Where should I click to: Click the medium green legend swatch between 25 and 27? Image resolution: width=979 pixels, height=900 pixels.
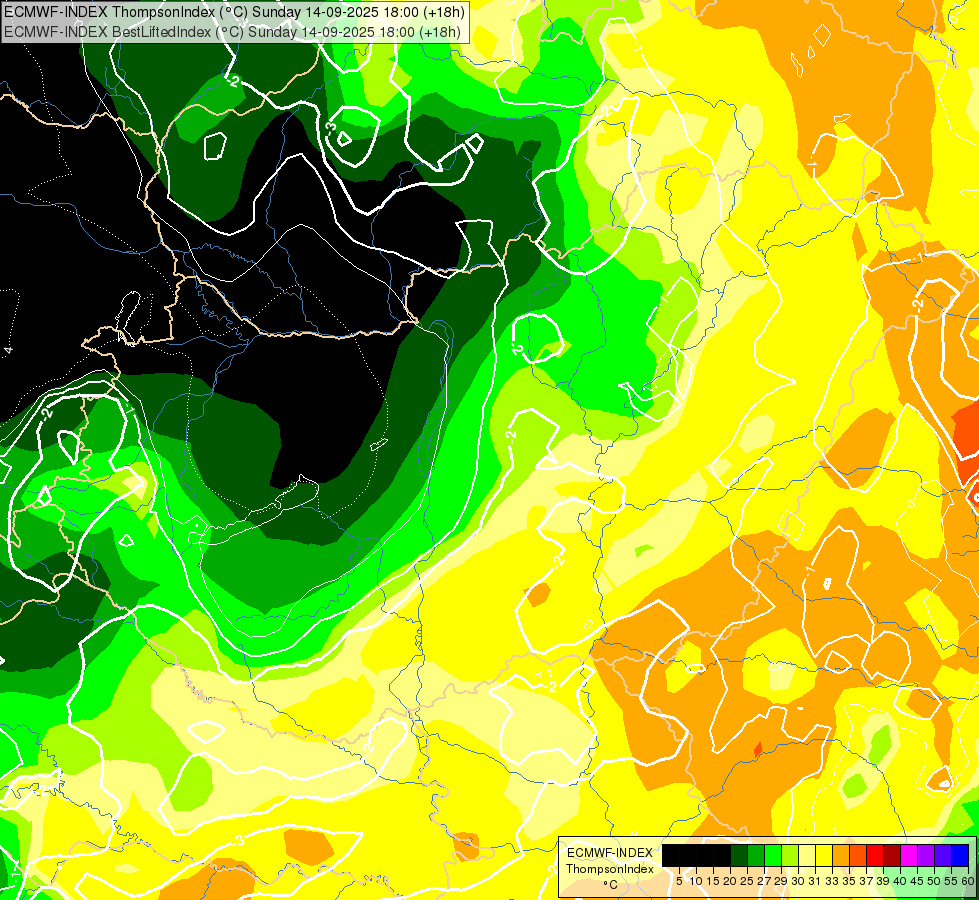click(756, 855)
